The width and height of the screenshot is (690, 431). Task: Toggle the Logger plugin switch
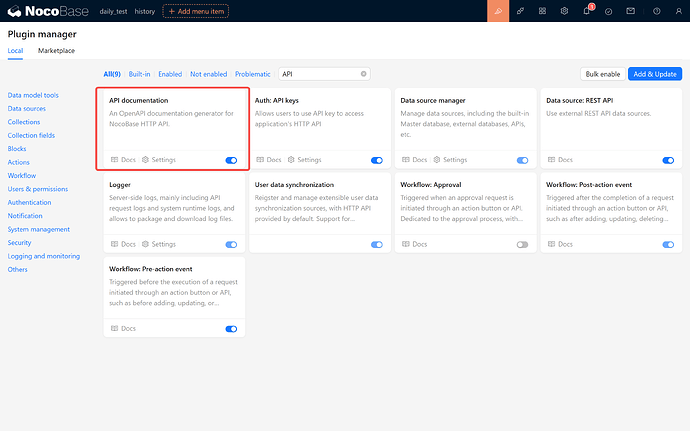click(x=231, y=244)
